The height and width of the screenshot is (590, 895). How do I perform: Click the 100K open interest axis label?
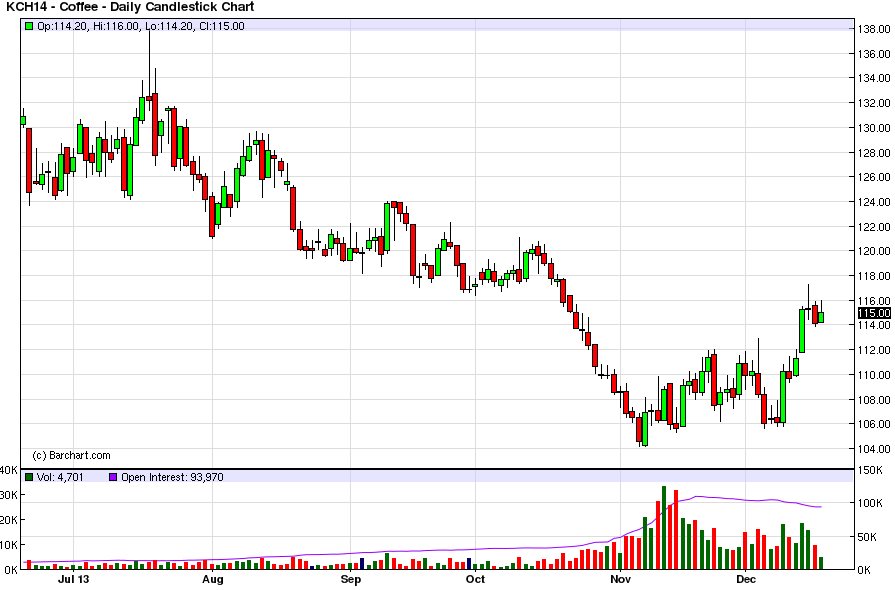(870, 503)
